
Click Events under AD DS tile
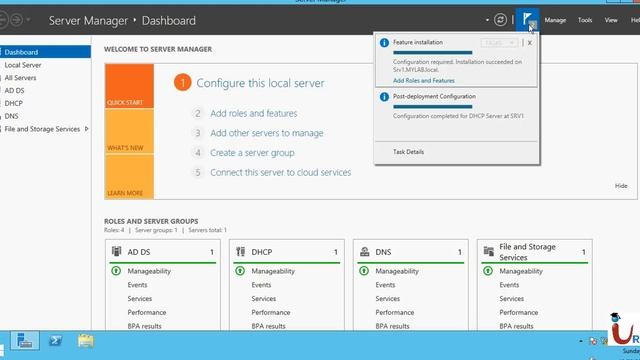coord(137,285)
